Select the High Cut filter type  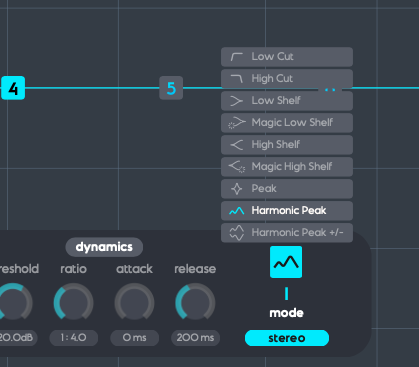287,79
